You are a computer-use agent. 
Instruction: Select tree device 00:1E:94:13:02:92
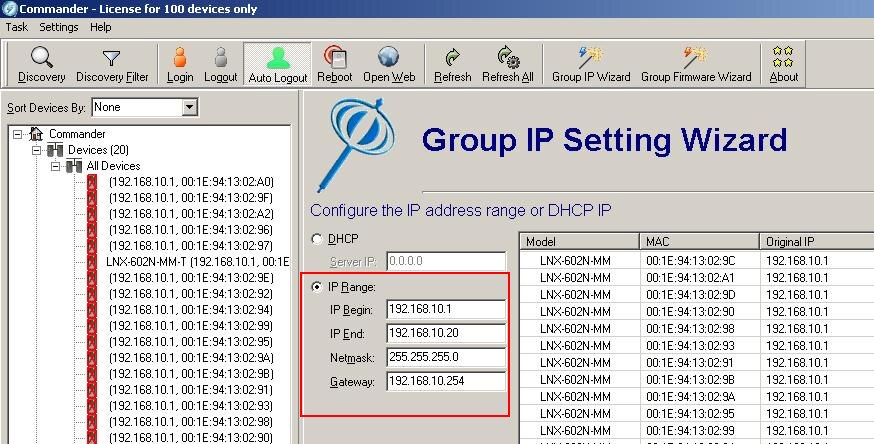tap(191, 294)
